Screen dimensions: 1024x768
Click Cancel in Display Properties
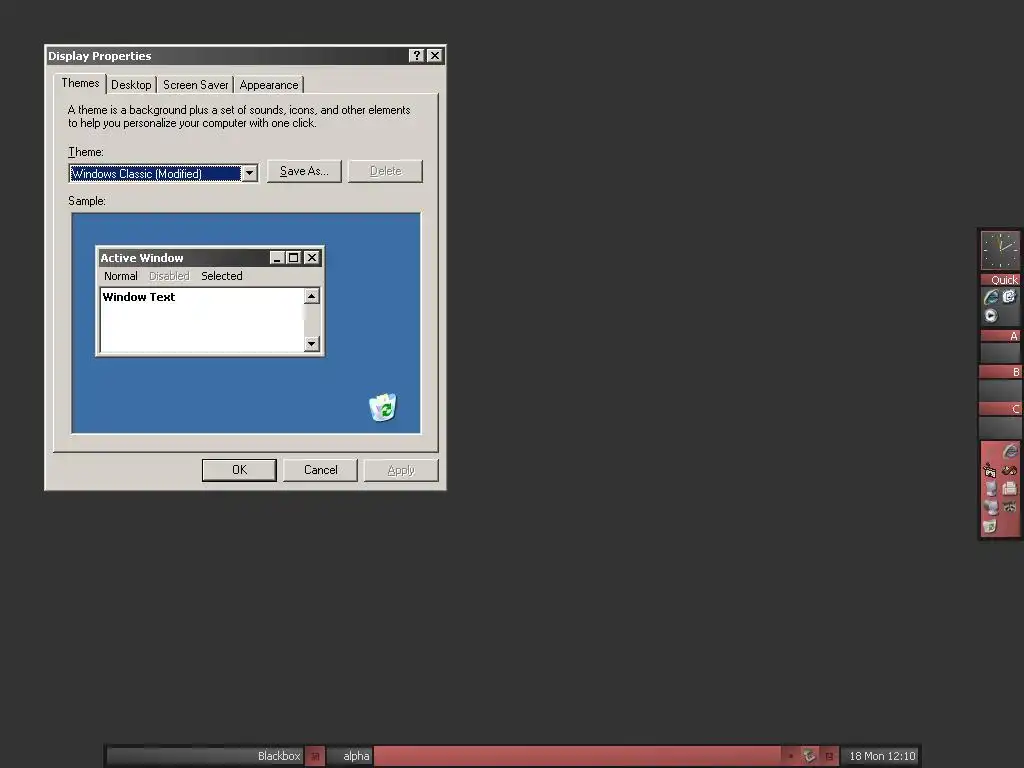(x=320, y=470)
